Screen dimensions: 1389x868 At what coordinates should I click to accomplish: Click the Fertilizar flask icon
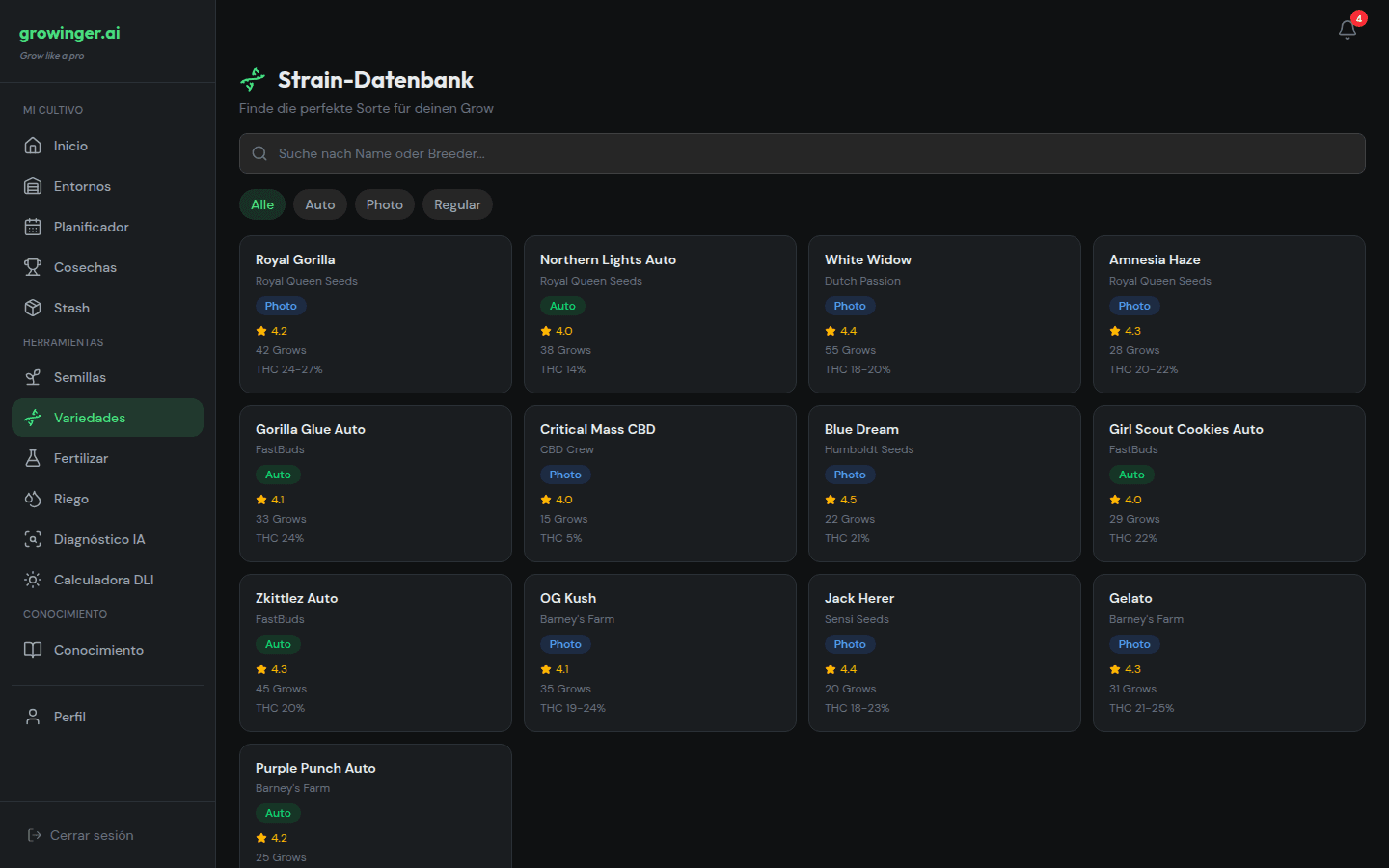click(33, 458)
